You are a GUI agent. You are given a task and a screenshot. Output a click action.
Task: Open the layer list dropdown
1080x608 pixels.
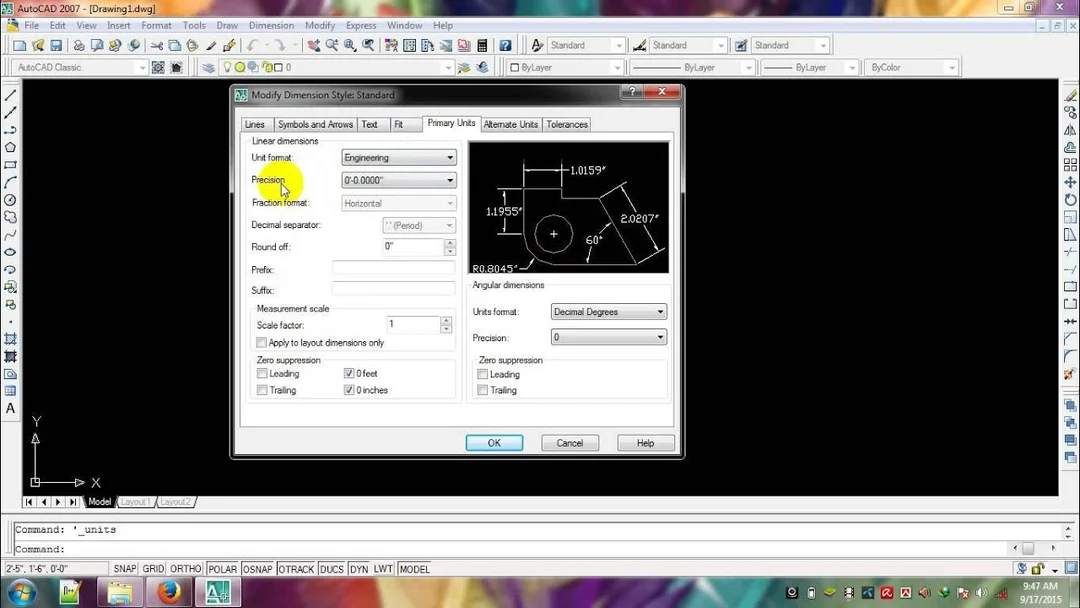click(x=336, y=67)
